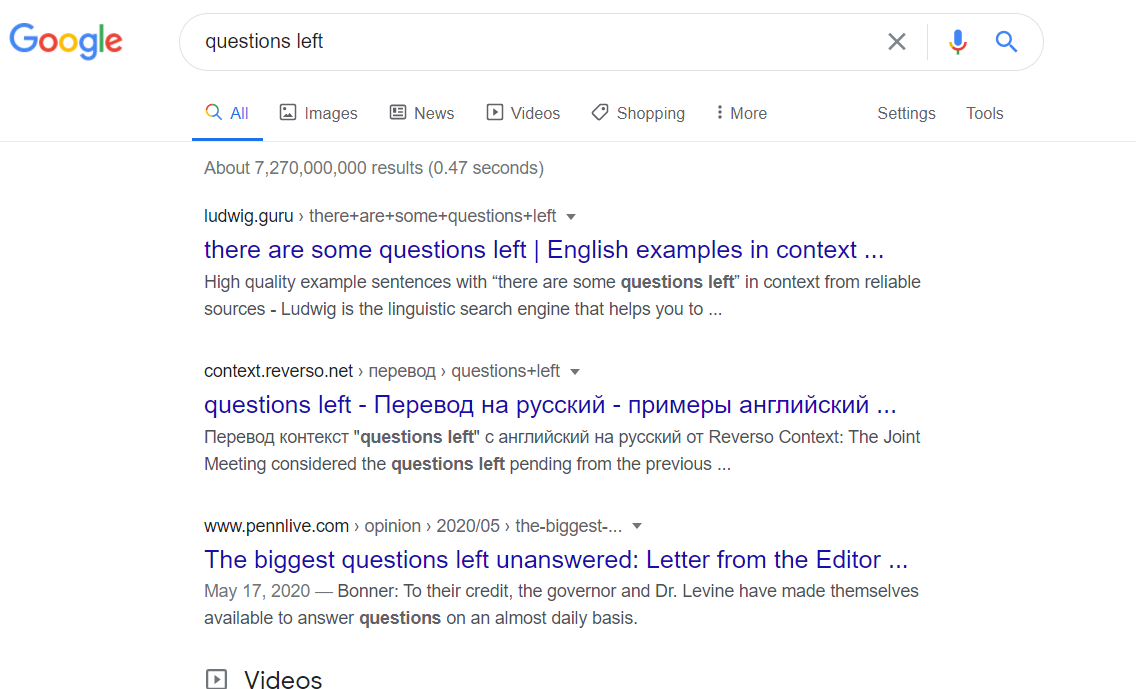Open 'there are some questions left' result

point(544,250)
